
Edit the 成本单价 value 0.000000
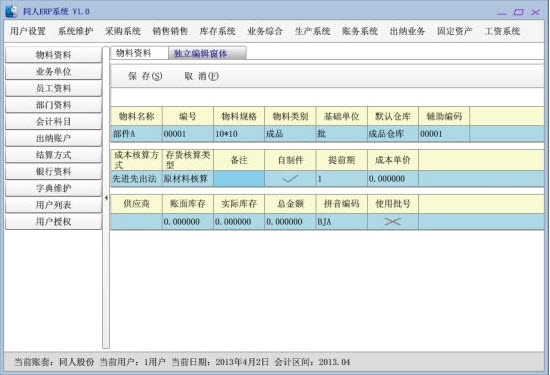click(x=393, y=179)
